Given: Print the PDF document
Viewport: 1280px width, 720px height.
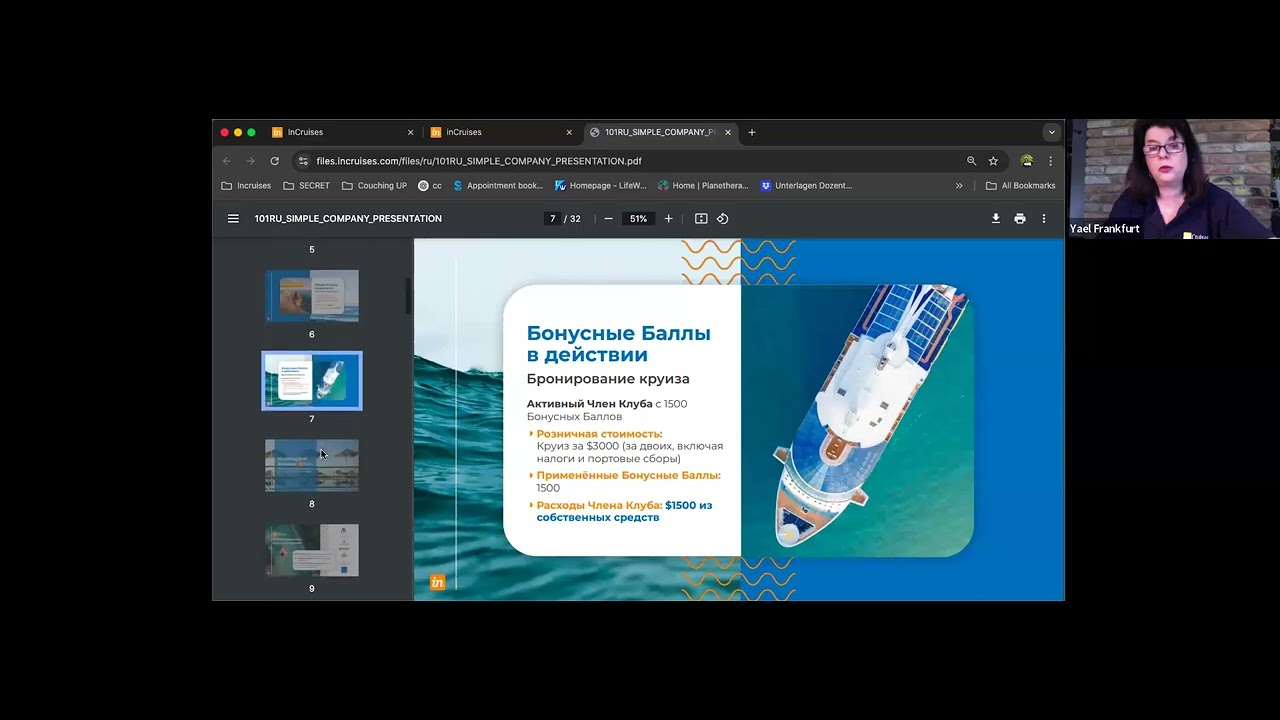Looking at the screenshot, I should [1020, 219].
